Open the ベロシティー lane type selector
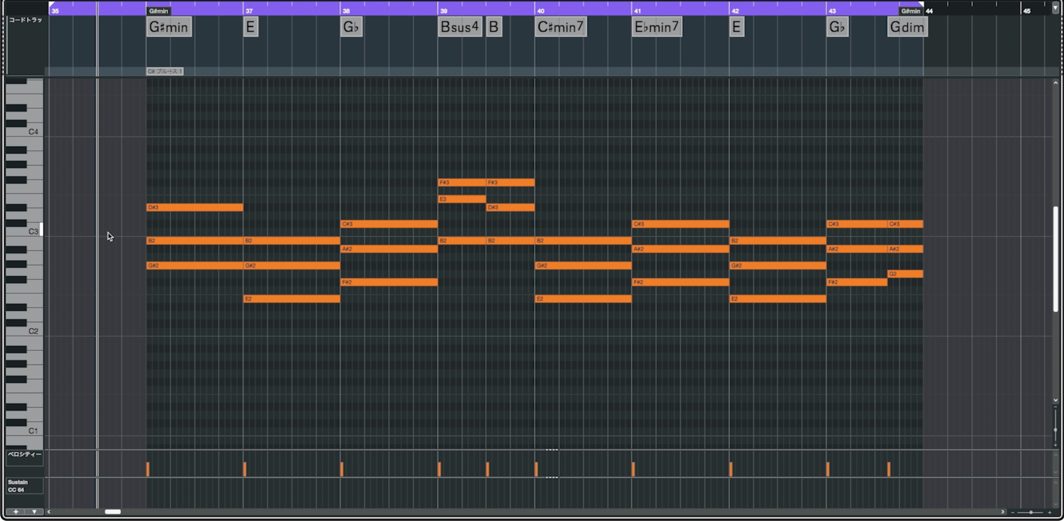This screenshot has height=521, width=1064. (24, 458)
